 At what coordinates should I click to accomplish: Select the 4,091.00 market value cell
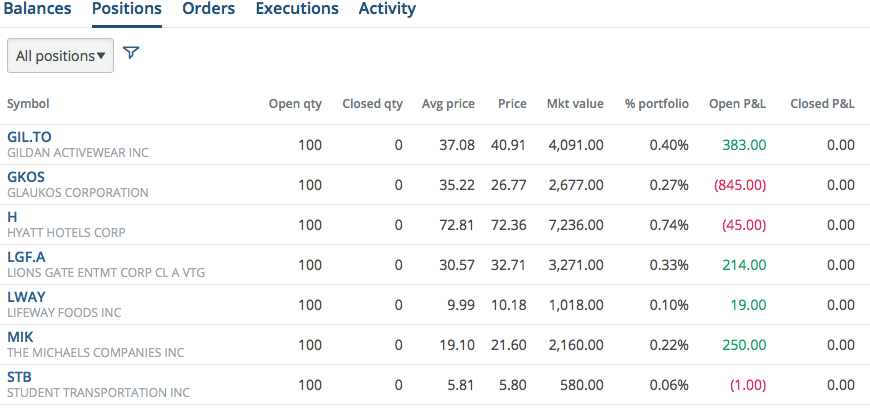576,145
